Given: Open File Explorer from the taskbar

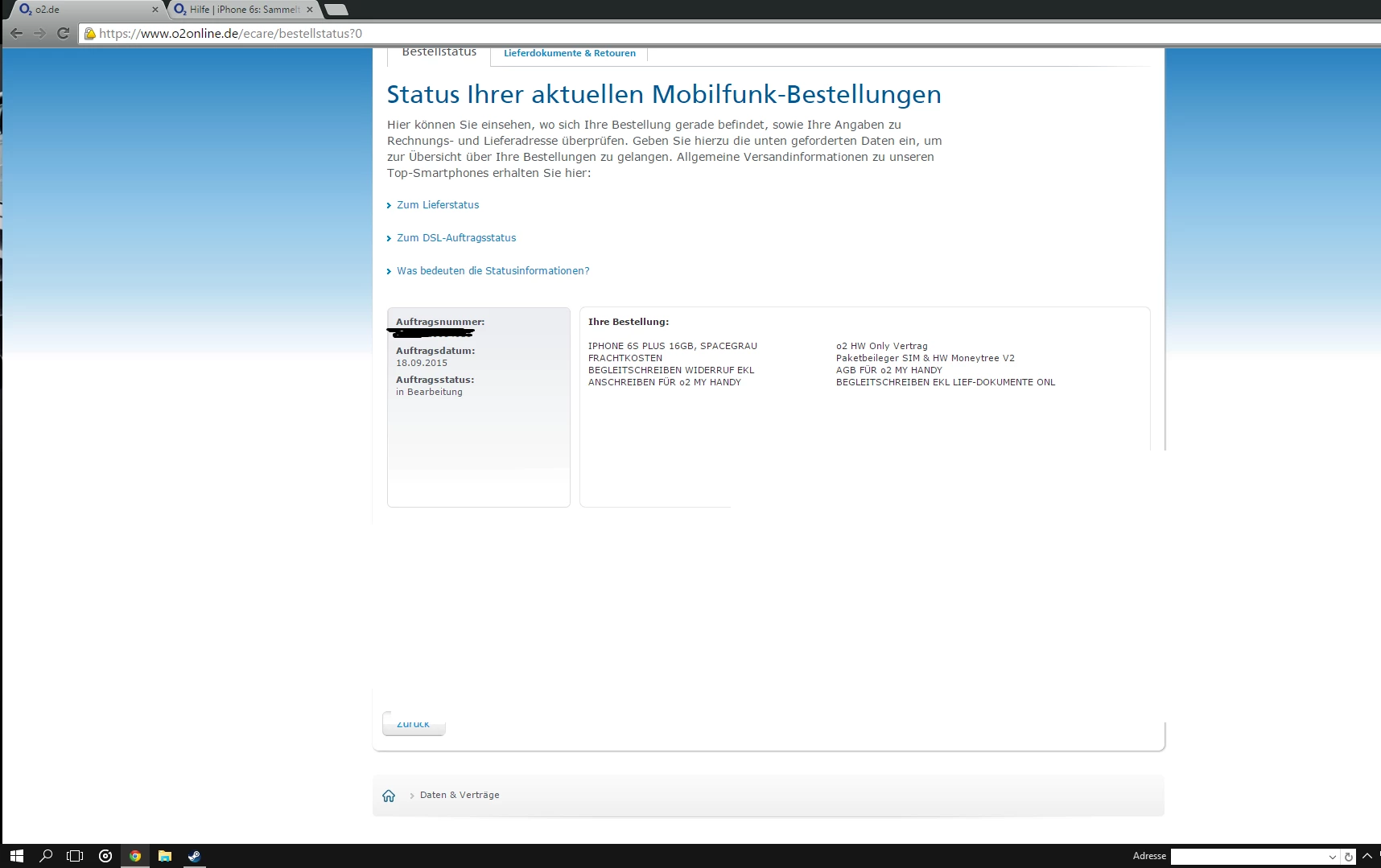Looking at the screenshot, I should (x=165, y=856).
